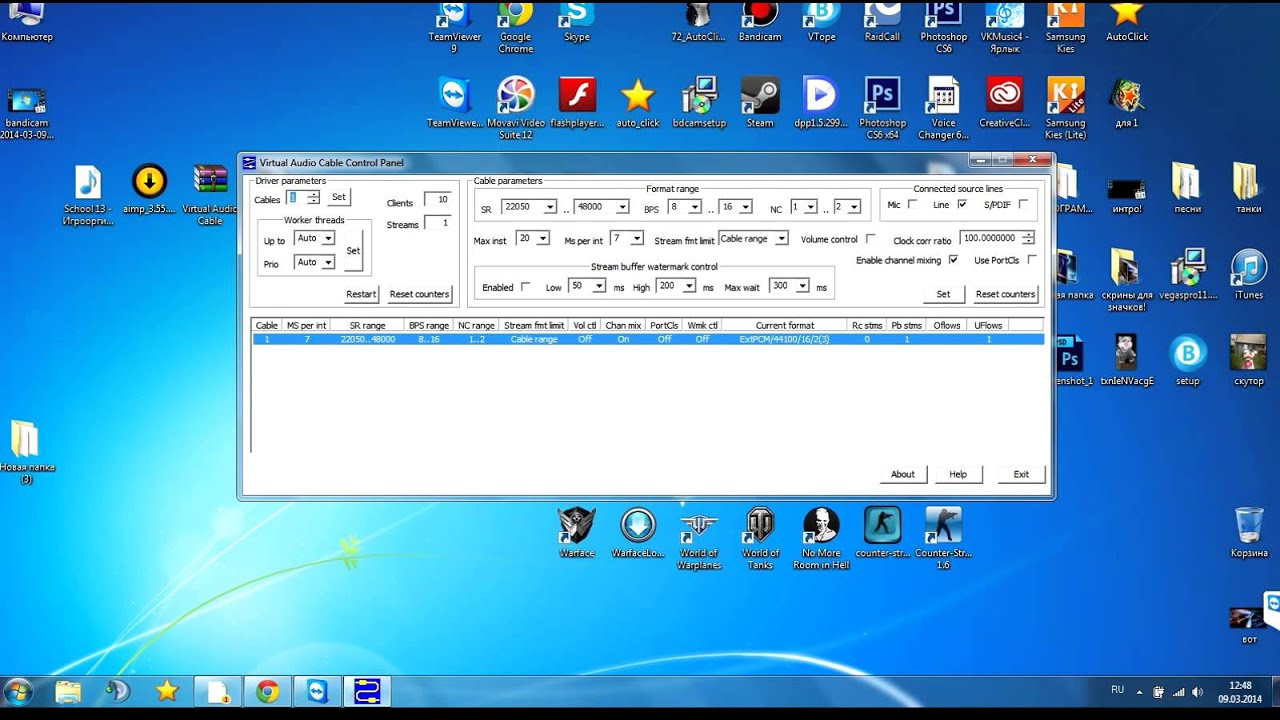
Task: Click the SR range column header
Action: [x=367, y=325]
